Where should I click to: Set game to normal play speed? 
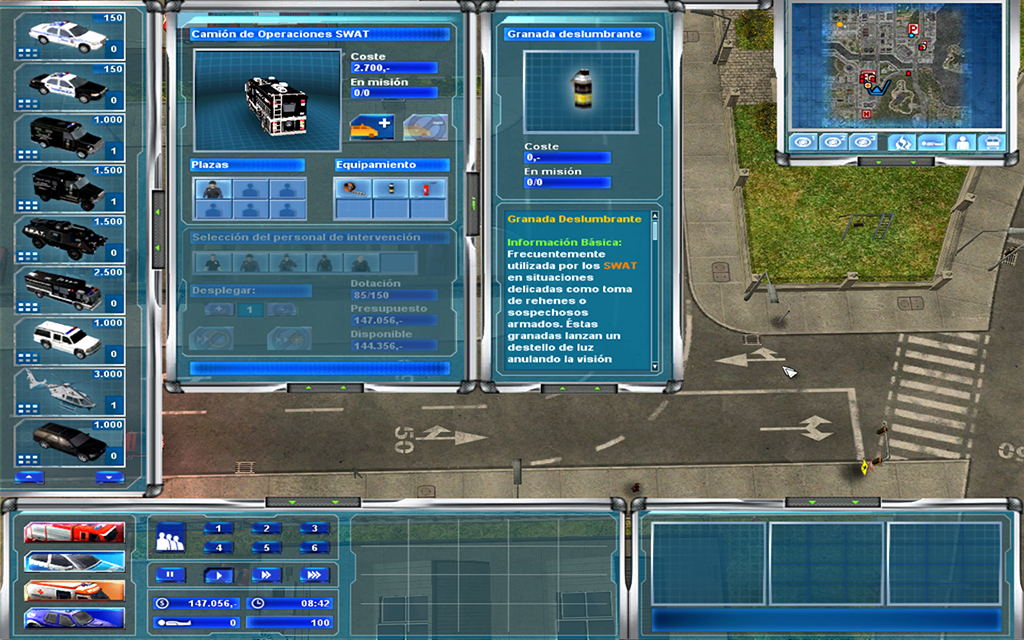tap(219, 575)
